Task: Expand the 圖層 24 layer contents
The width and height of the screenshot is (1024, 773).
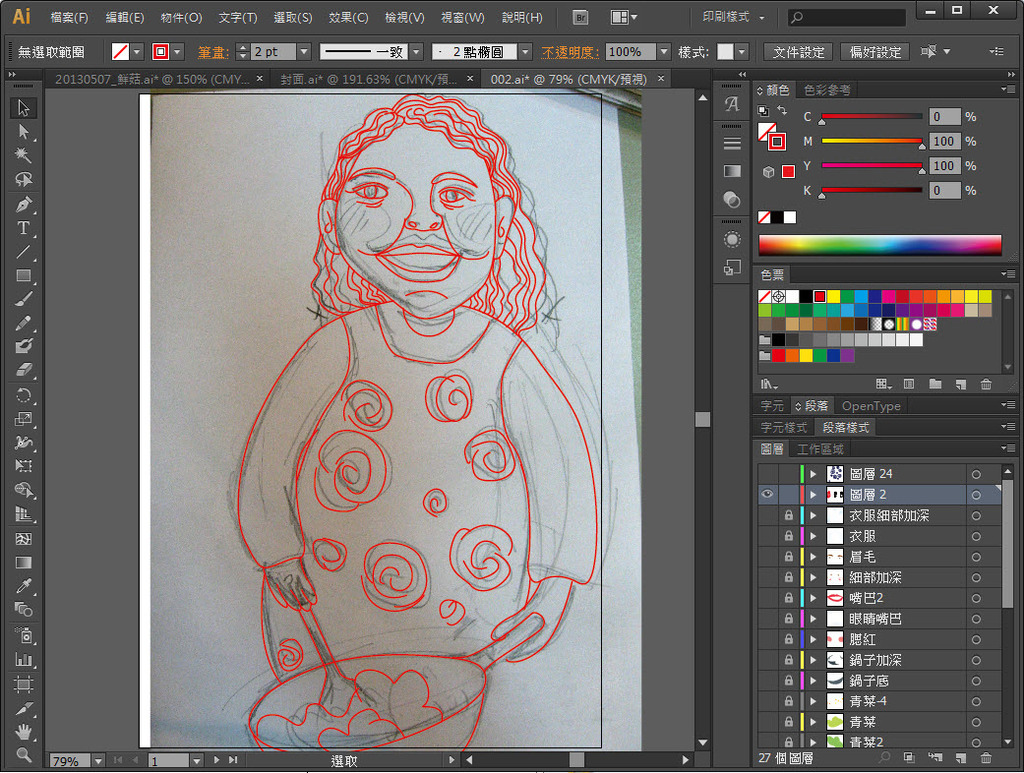Action: pos(813,474)
